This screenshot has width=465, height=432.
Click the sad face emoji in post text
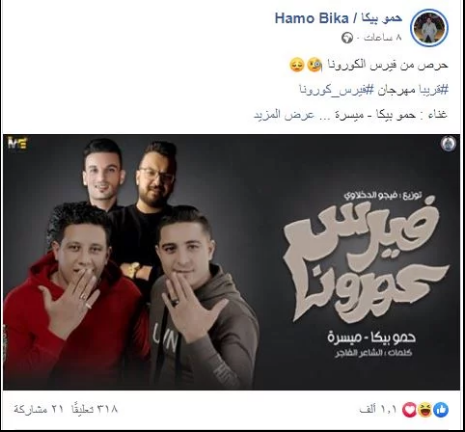coord(297,65)
